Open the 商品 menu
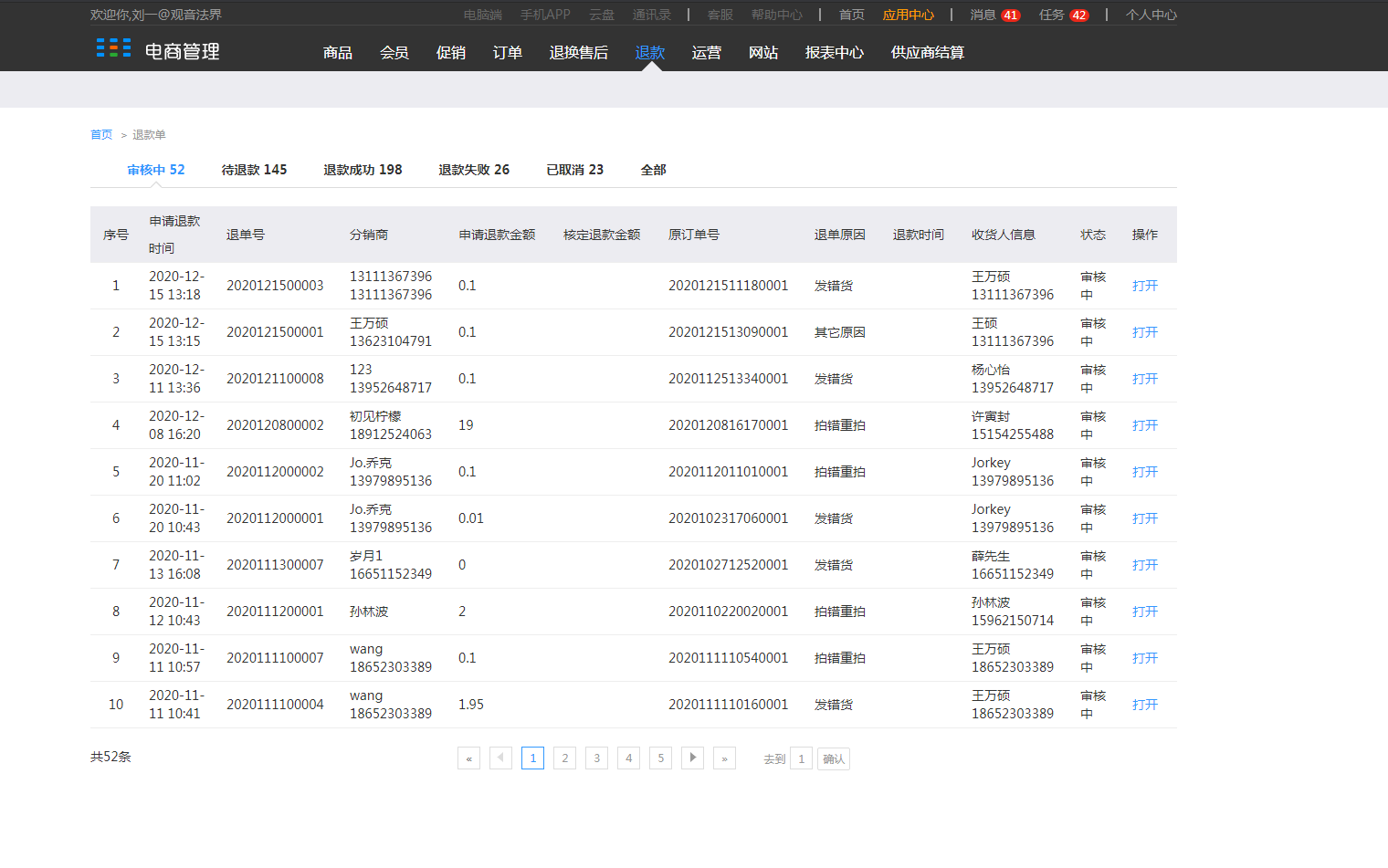Image resolution: width=1388 pixels, height=868 pixels. pyautogui.click(x=338, y=53)
